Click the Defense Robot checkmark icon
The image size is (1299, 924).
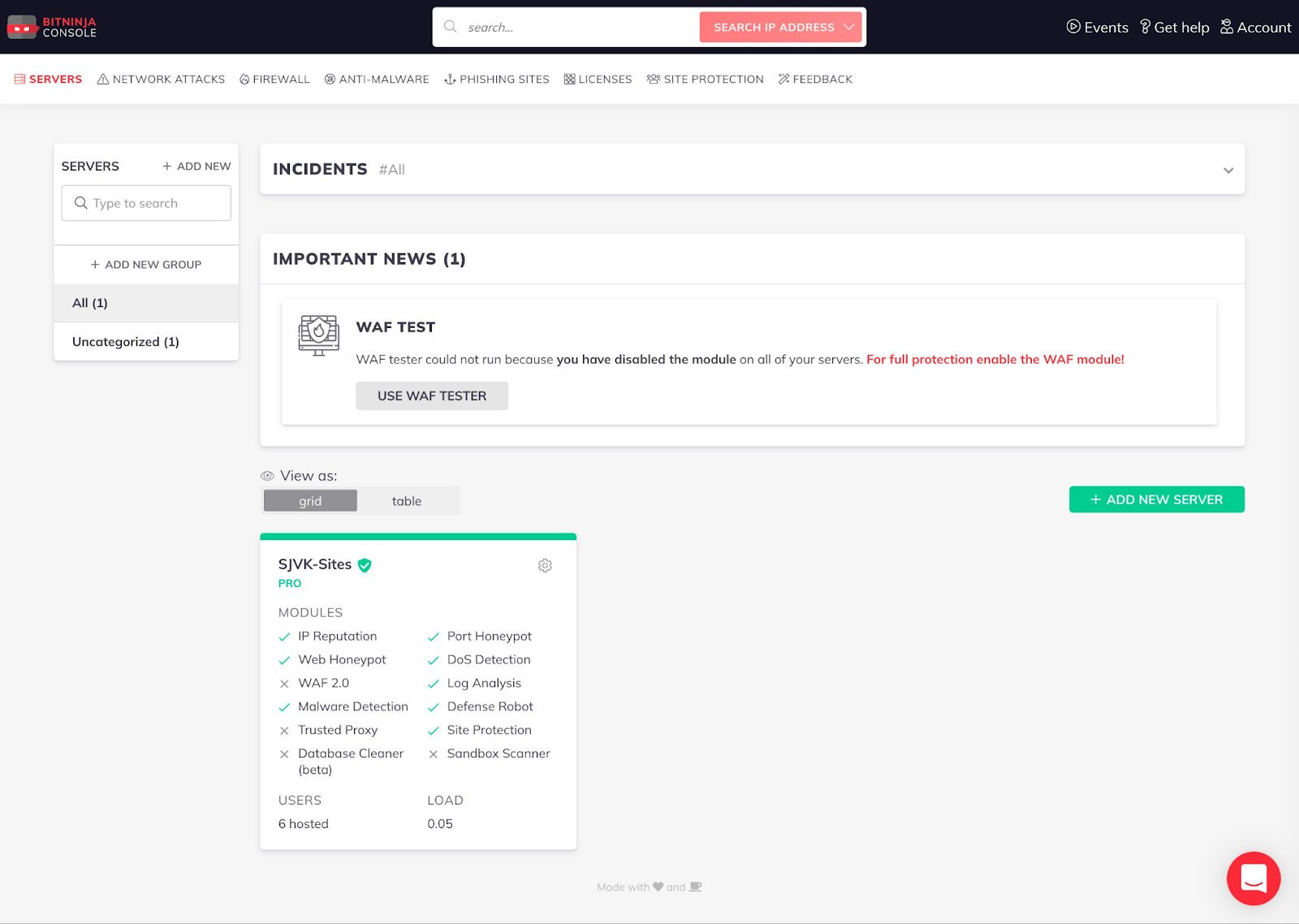(x=434, y=707)
